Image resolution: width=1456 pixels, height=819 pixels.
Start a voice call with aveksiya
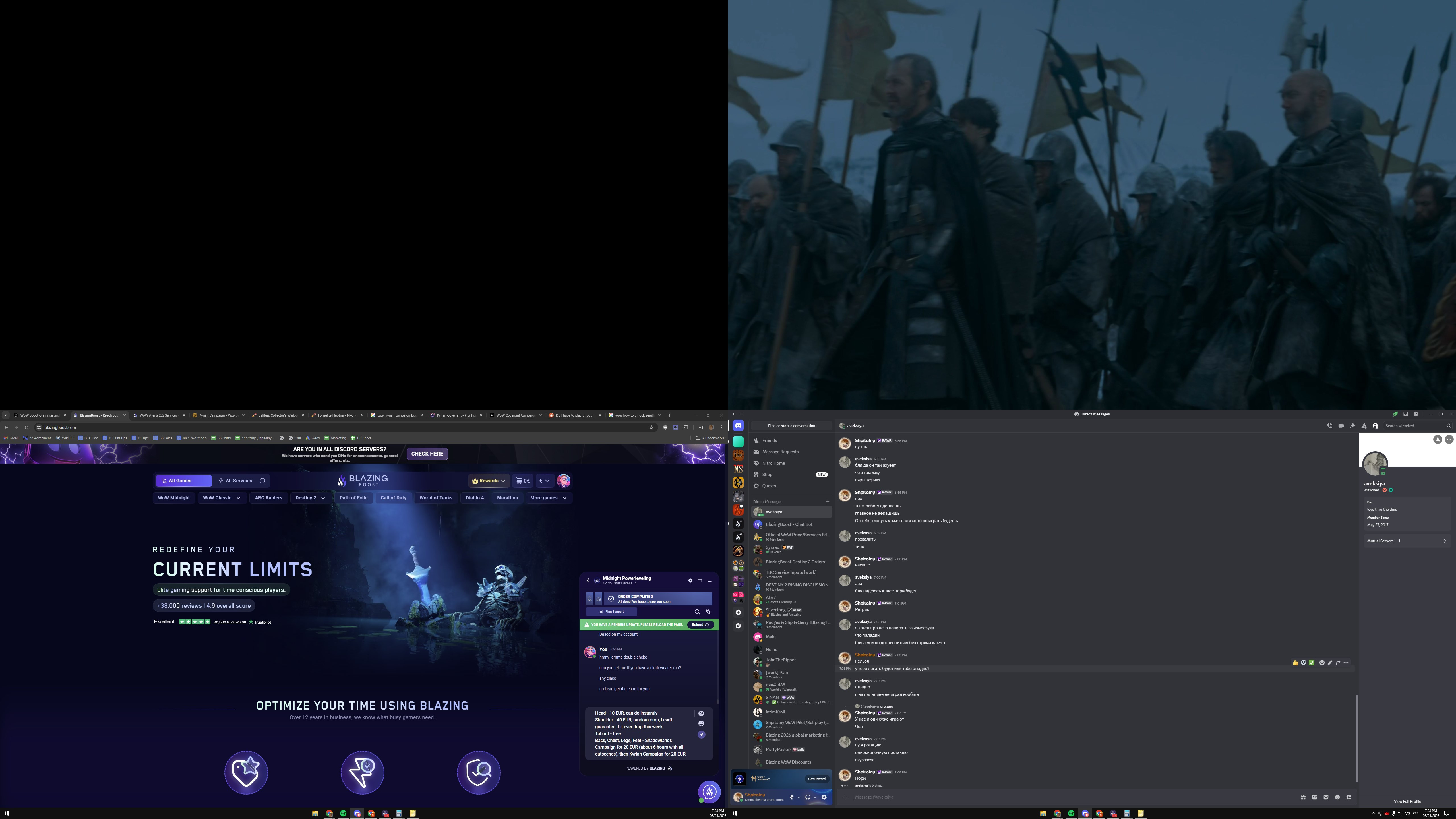1329,426
